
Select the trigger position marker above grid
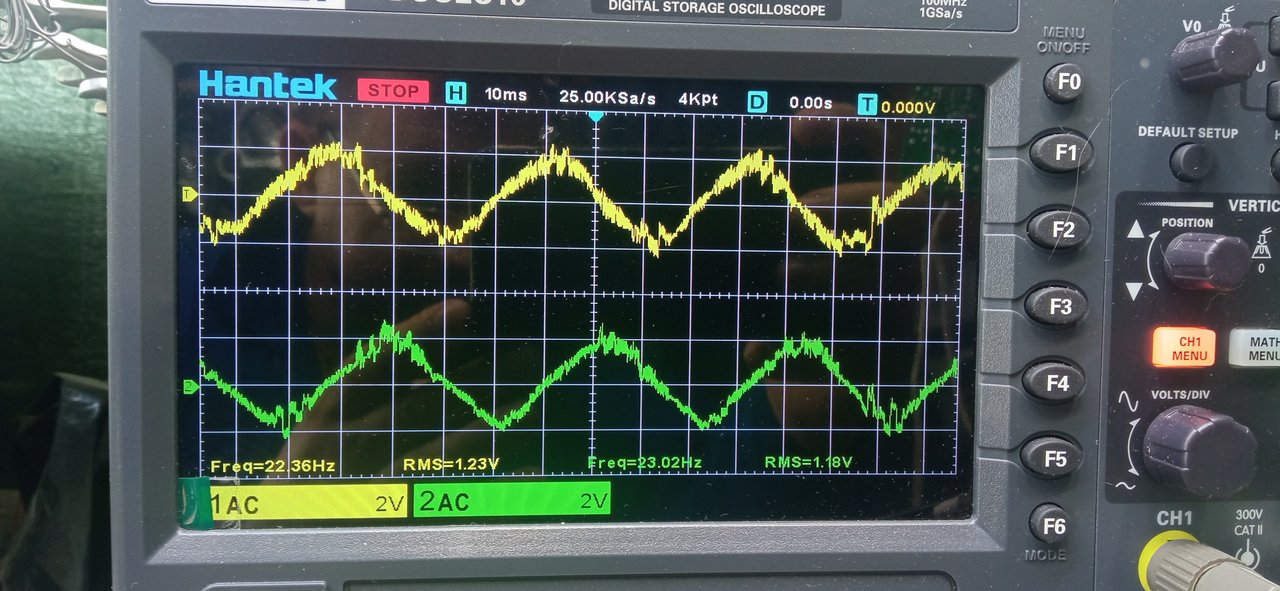click(595, 117)
